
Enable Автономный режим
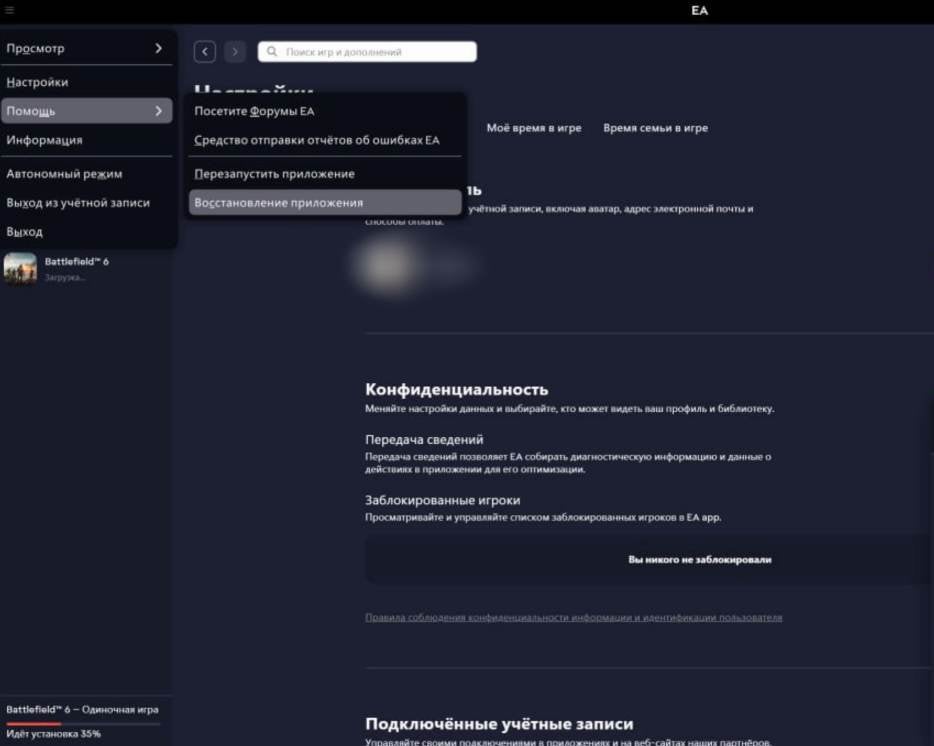[x=64, y=173]
